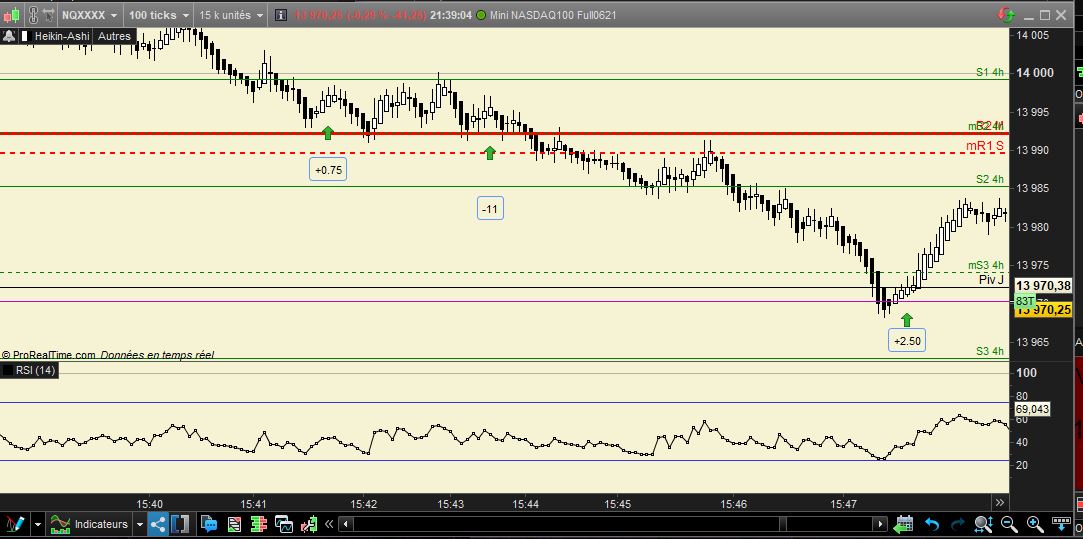Click the -11 trade result label
The width and height of the screenshot is (1083, 539).
(x=490, y=209)
